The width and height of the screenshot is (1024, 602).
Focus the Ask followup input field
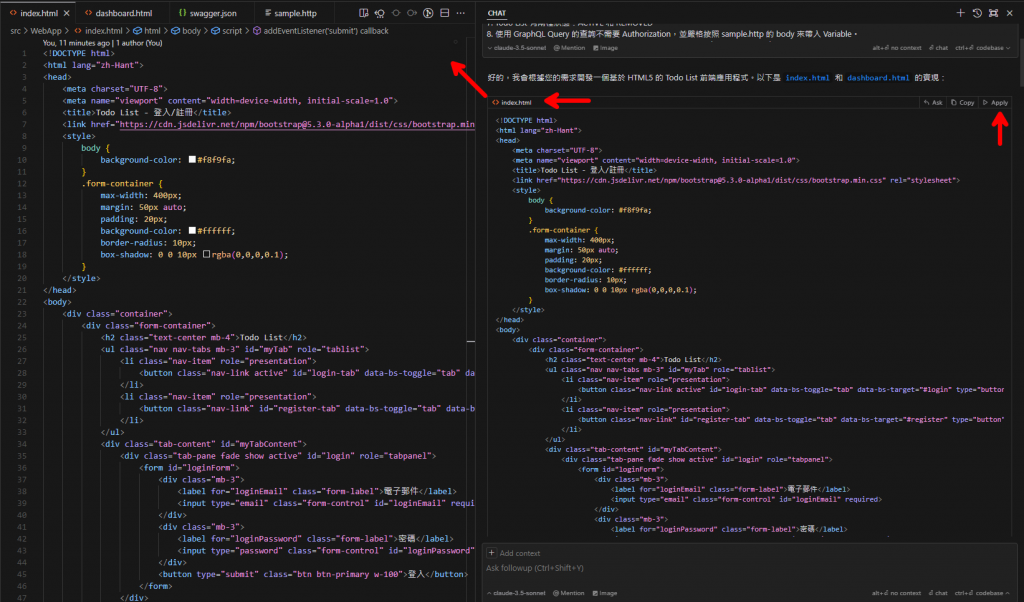click(750, 568)
